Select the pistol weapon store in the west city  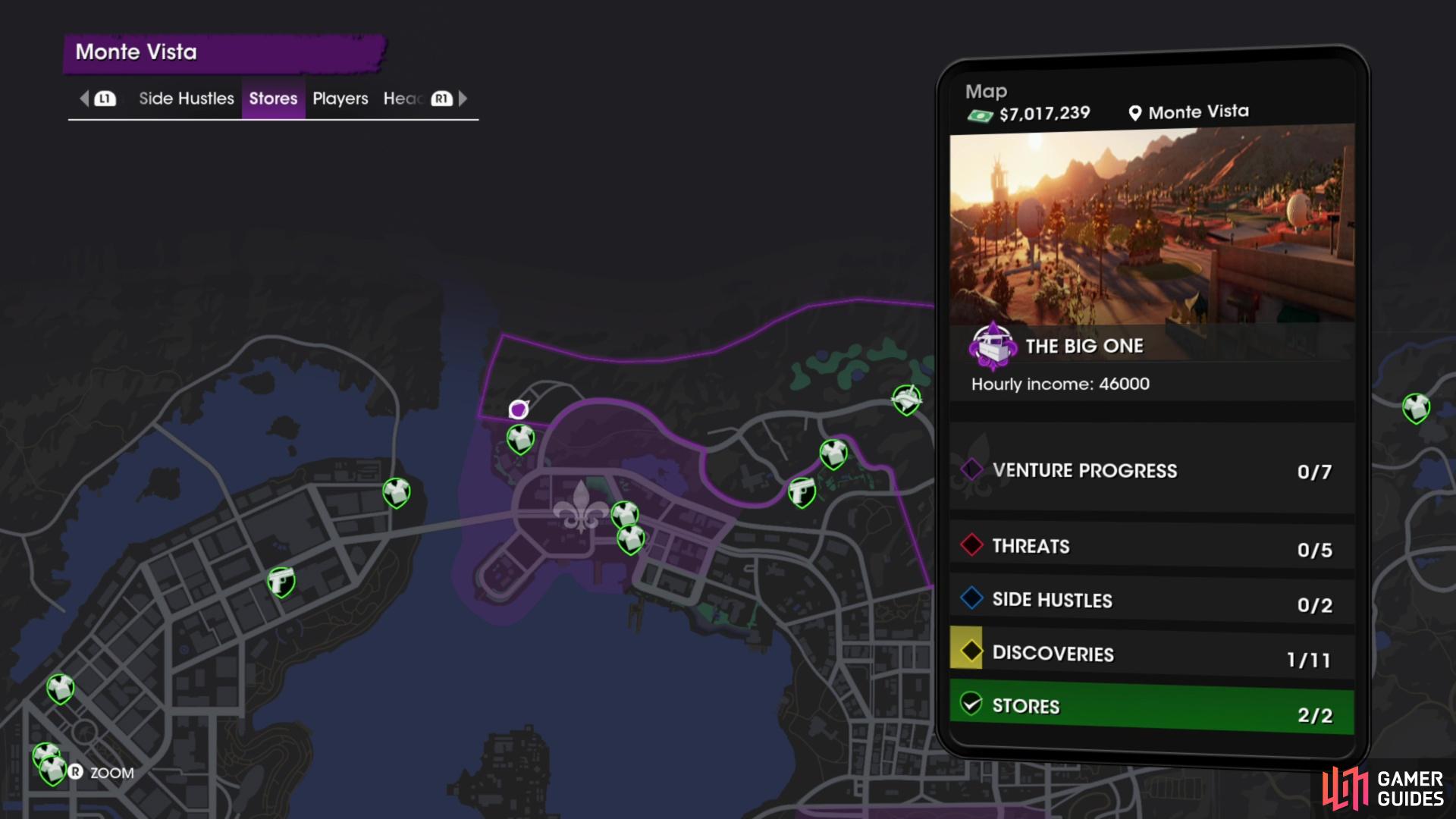click(281, 582)
